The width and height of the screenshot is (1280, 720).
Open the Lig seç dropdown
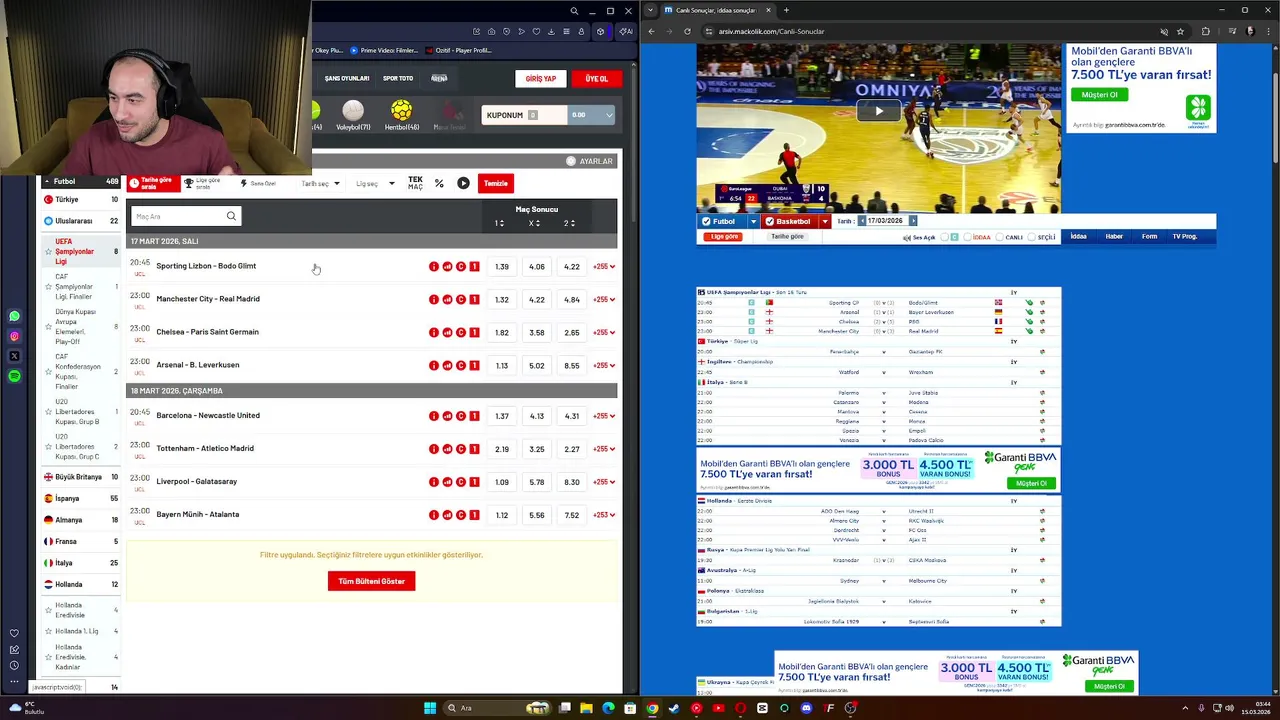pos(375,183)
